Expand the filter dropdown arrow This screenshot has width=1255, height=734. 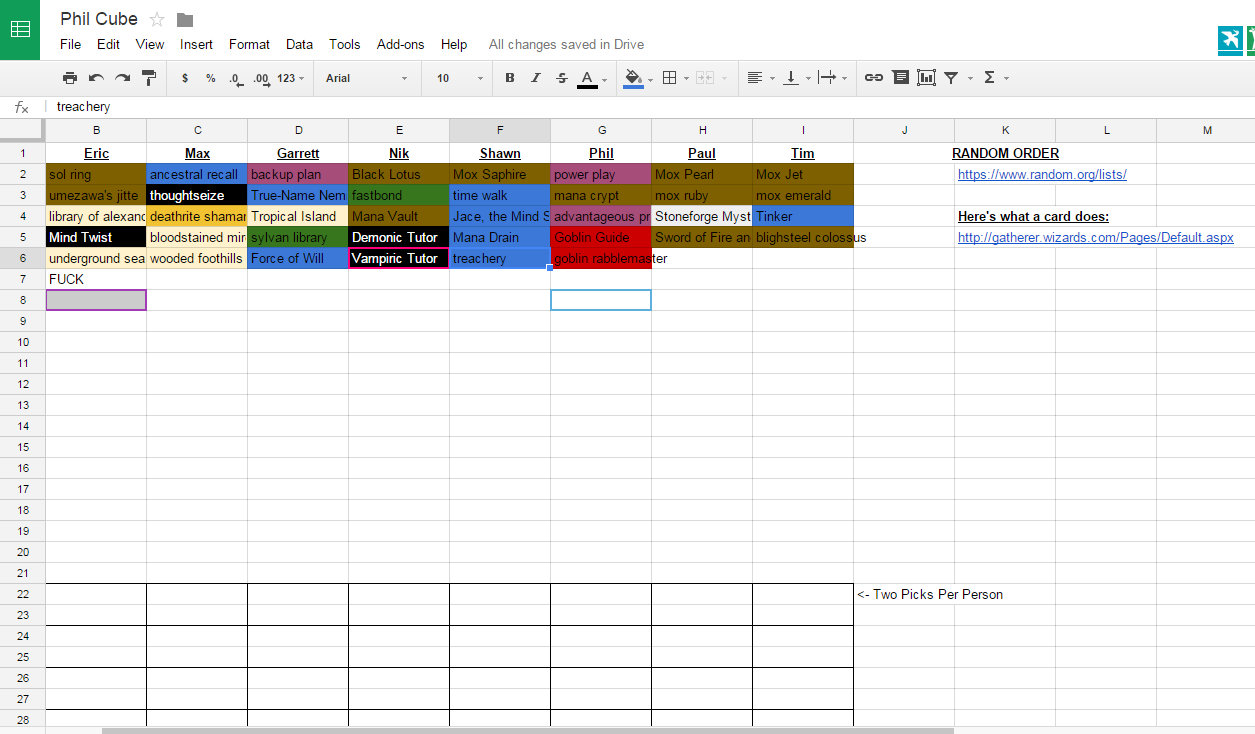(969, 79)
